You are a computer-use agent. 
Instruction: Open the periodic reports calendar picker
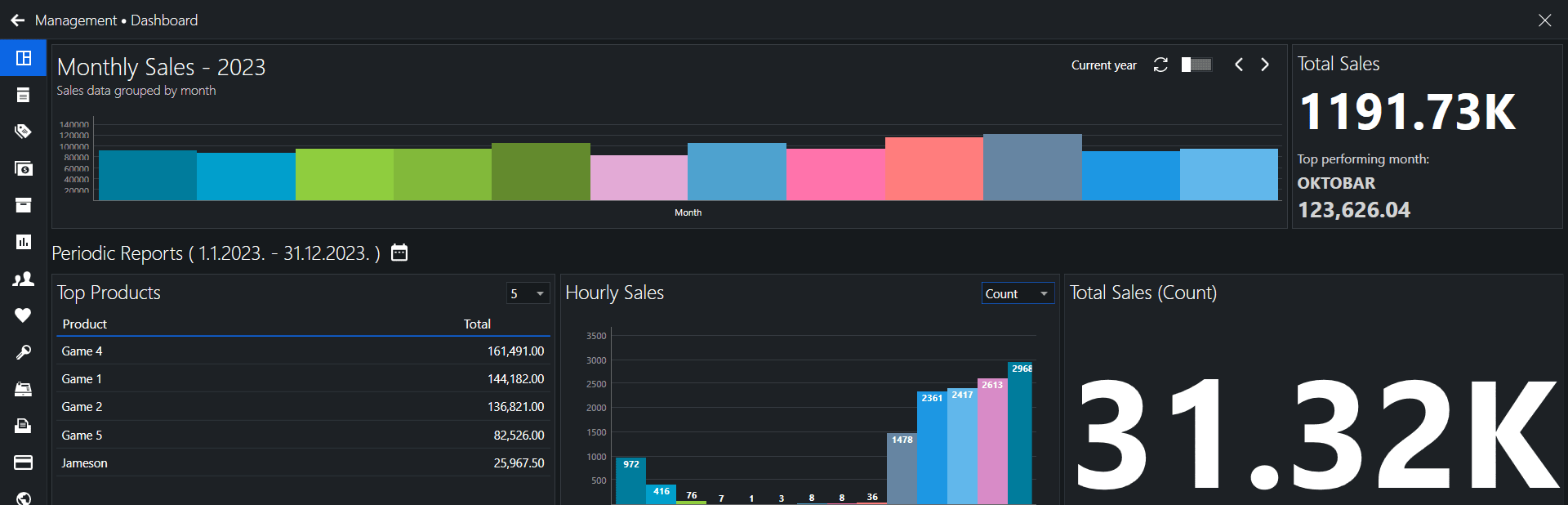coord(399,252)
